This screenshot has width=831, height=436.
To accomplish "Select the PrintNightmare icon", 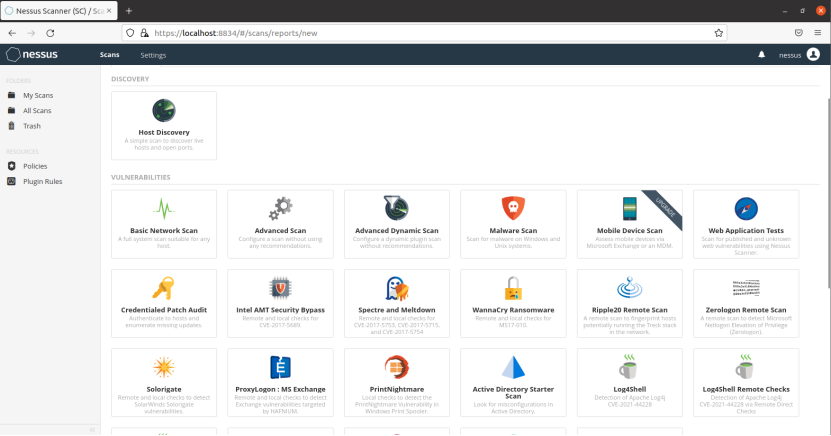I will pos(396,367).
